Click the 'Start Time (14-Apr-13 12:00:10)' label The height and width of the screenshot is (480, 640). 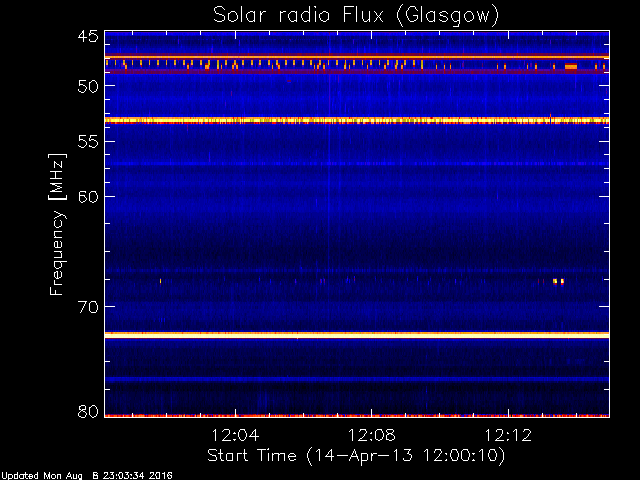click(356, 456)
